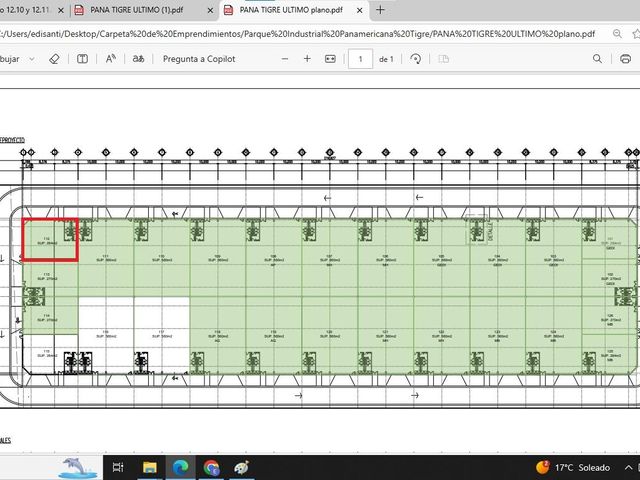Screen dimensions: 640x480
Task: Print the PDF document icon
Action: [625, 59]
